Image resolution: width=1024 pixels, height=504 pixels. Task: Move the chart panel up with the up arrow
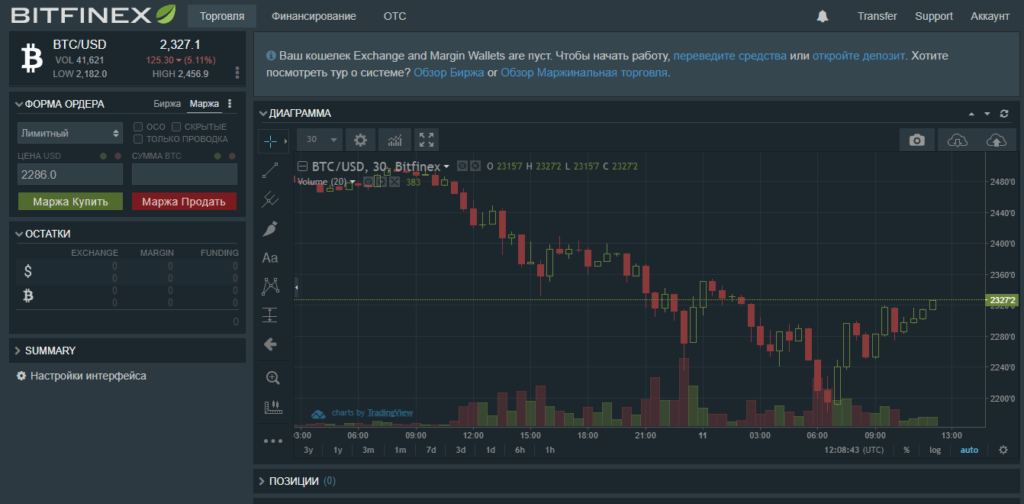[972, 114]
